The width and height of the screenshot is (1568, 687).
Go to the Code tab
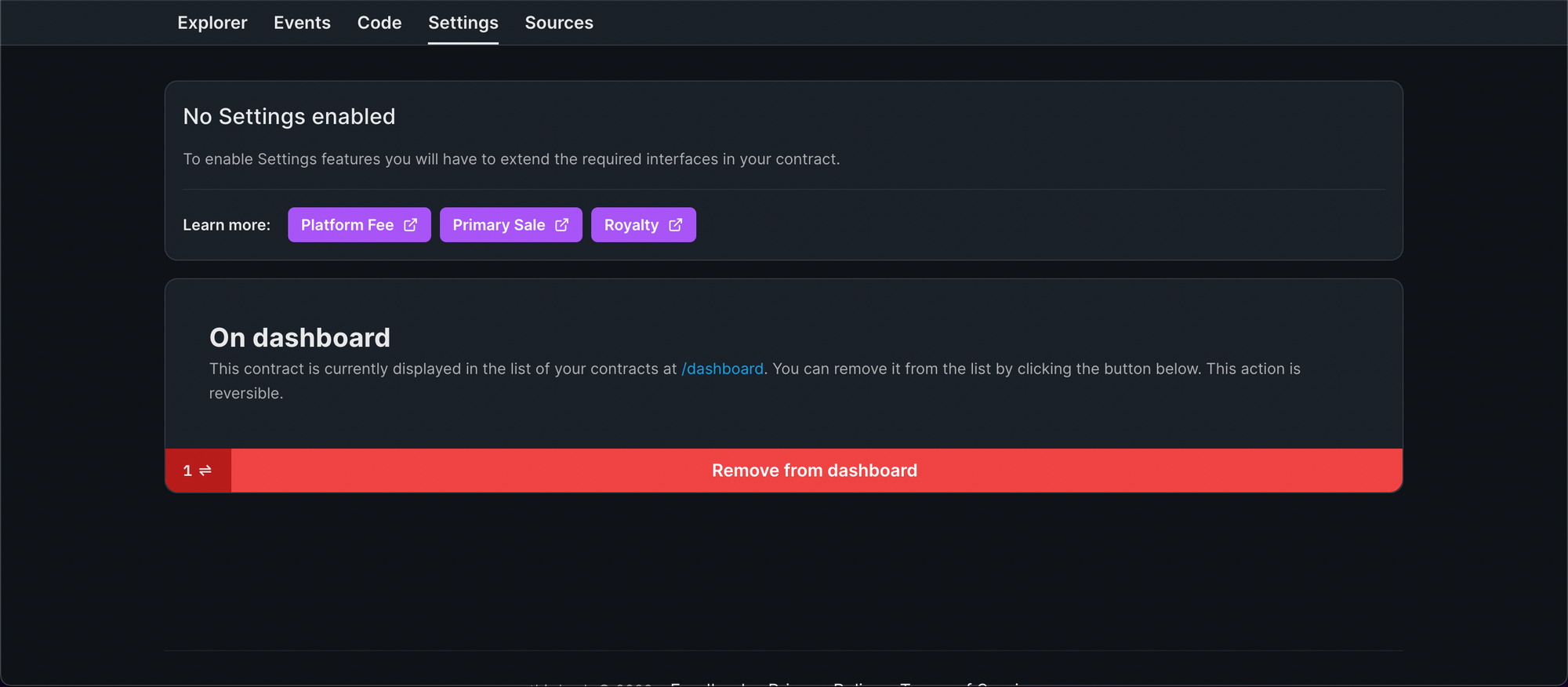click(379, 23)
